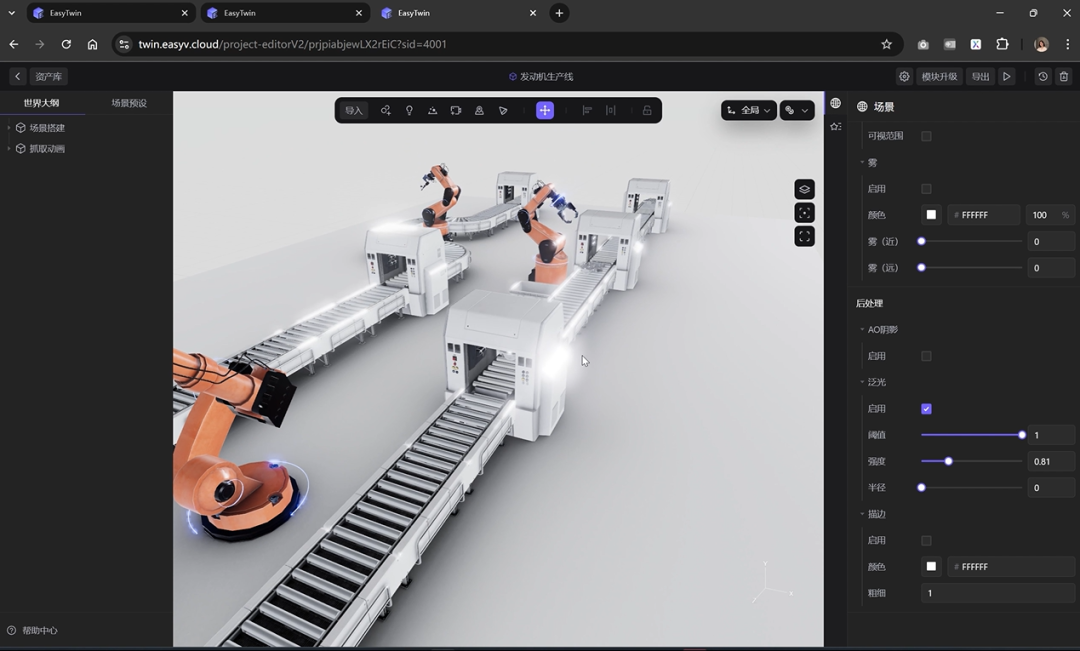1080x651 pixels.
Task: Enable the AO阴影 启用 checkbox
Action: coord(926,356)
